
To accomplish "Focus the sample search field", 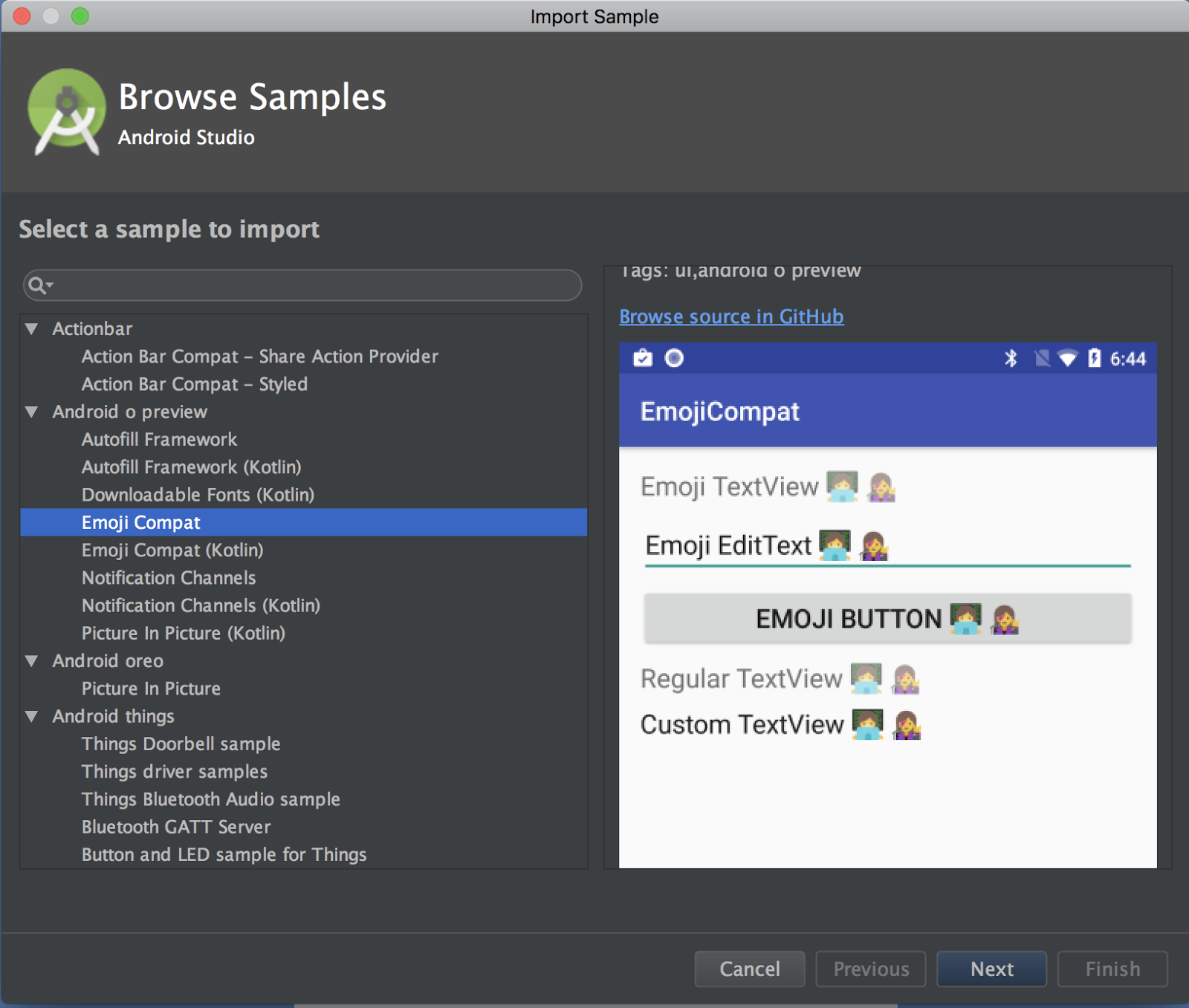I will point(312,285).
